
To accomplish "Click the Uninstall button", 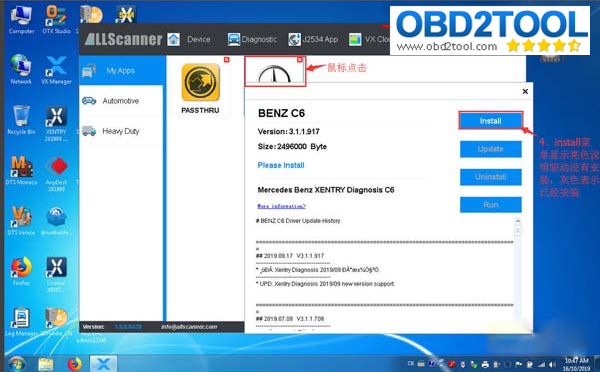I will pyautogui.click(x=491, y=177).
